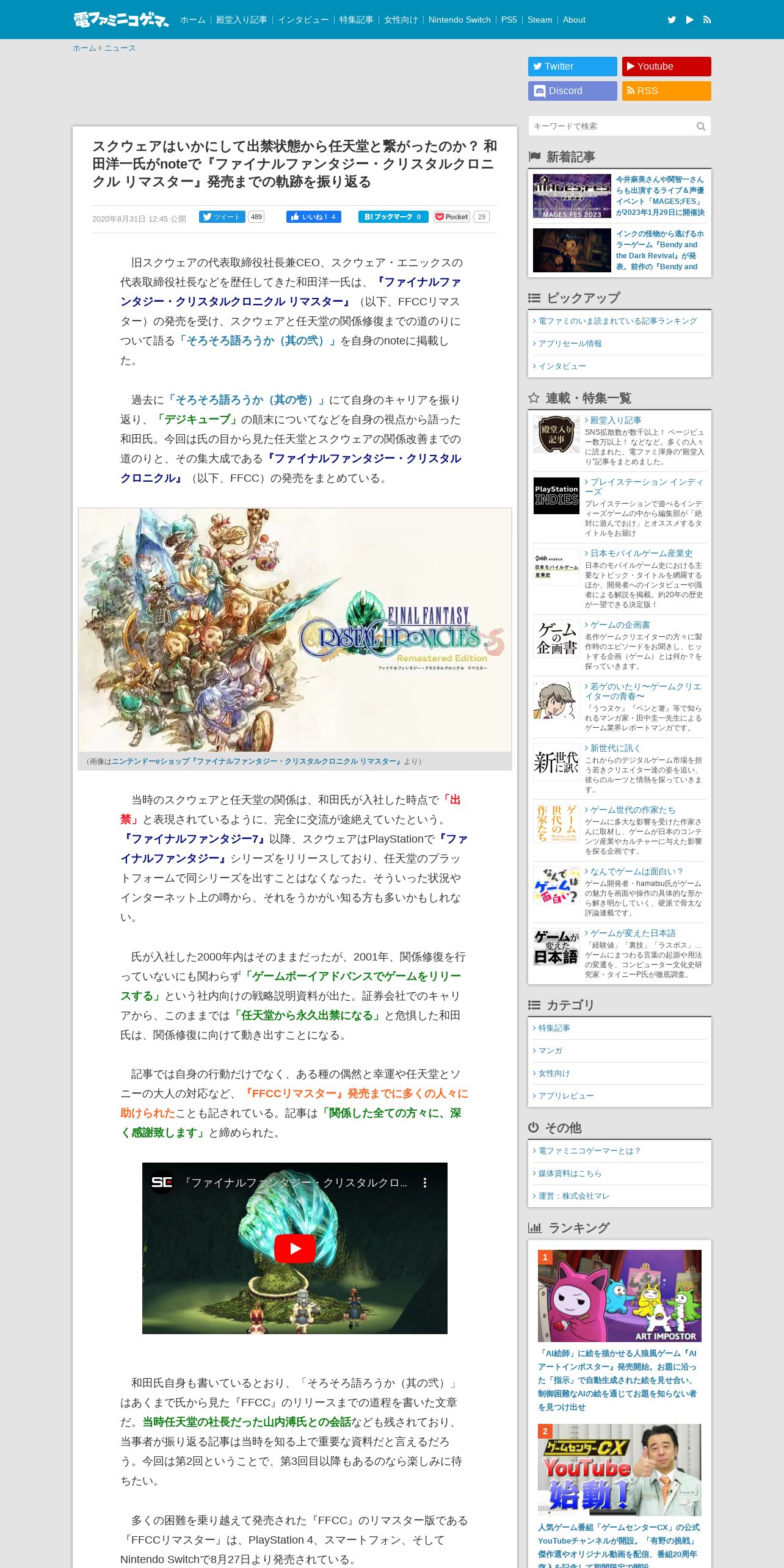This screenshot has width=784, height=1568.
Task: Open Nintendo Switch in the top navigation
Action: [x=460, y=20]
